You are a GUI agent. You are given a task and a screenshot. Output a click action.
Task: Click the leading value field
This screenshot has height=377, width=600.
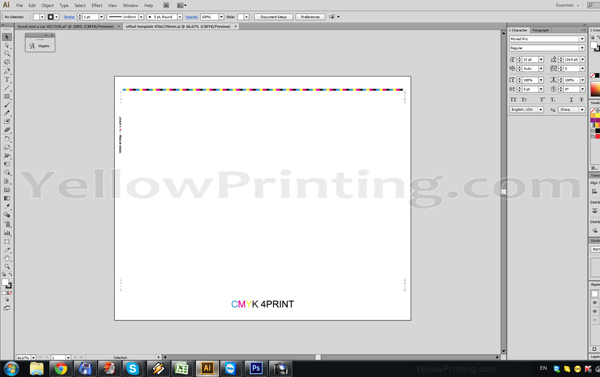[571, 60]
